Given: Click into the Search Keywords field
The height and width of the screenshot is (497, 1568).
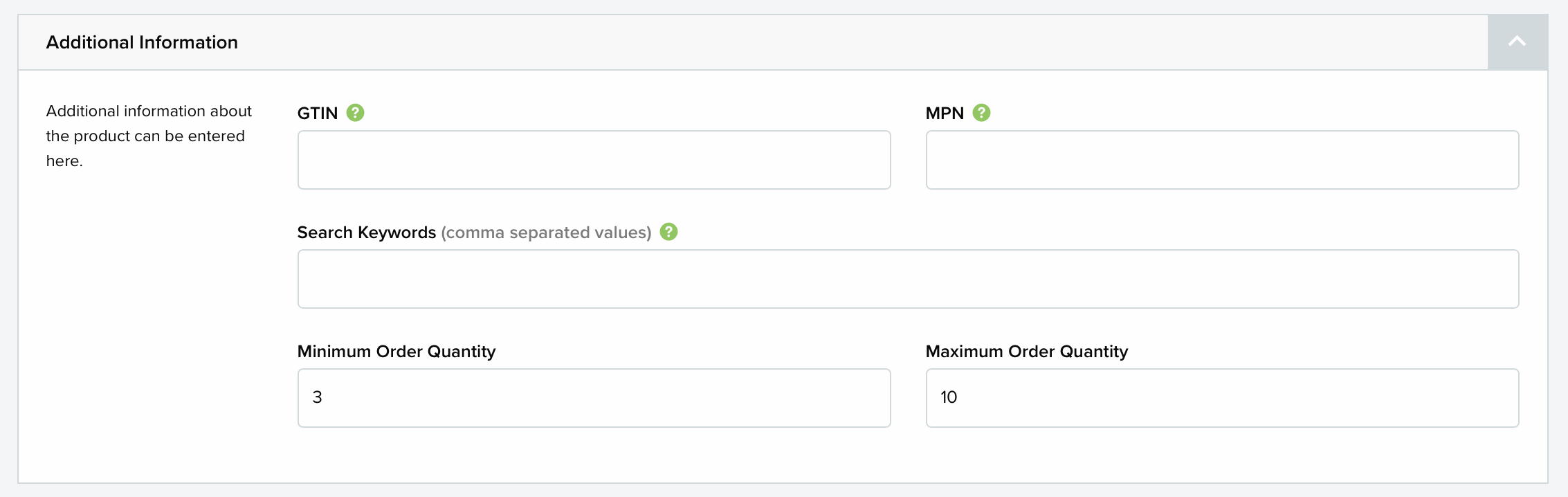Looking at the screenshot, I should point(908,279).
